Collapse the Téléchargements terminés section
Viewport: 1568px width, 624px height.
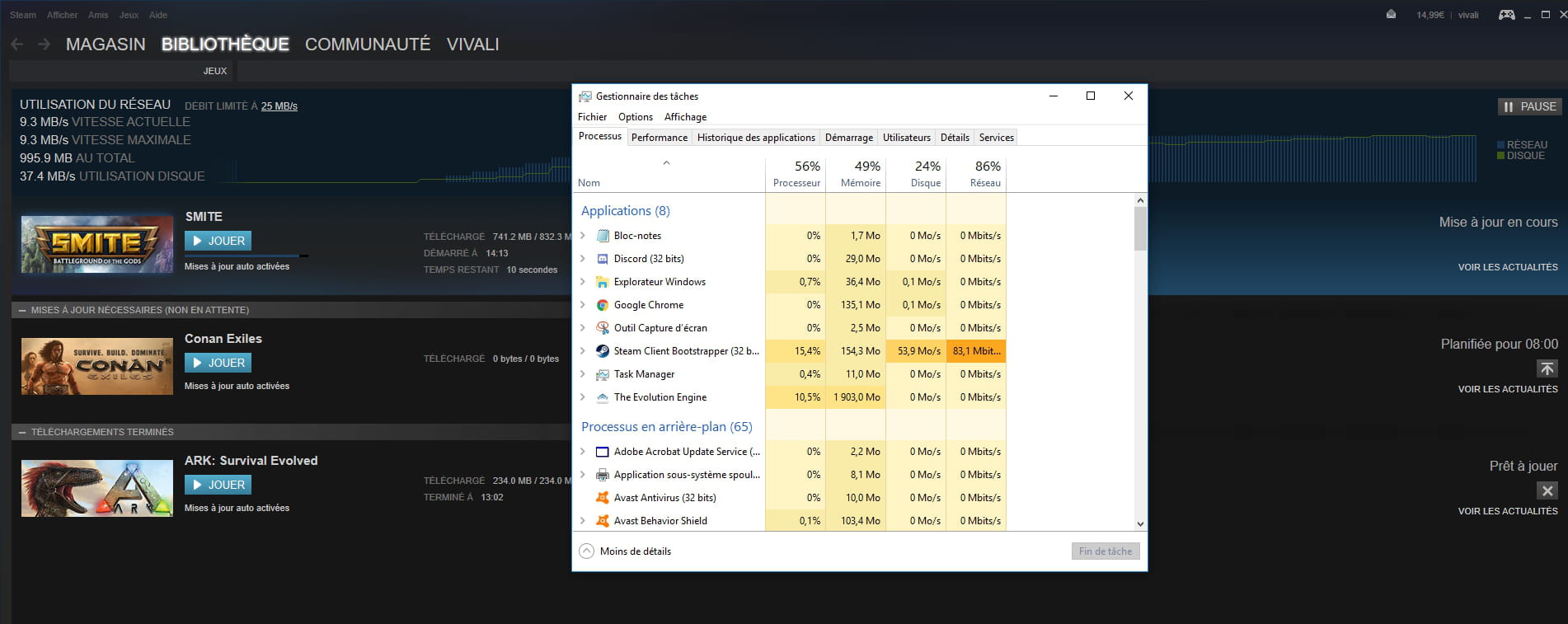click(22, 432)
